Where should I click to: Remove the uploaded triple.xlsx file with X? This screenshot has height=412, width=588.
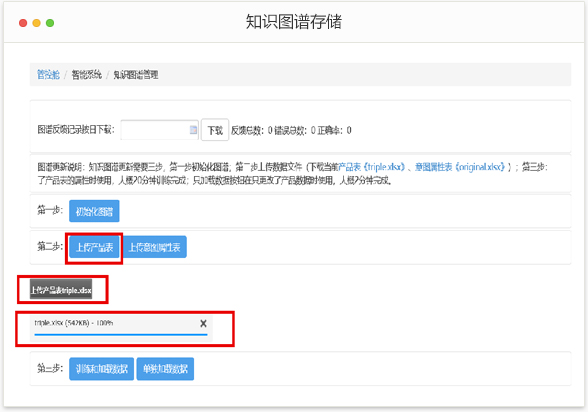pos(203,323)
